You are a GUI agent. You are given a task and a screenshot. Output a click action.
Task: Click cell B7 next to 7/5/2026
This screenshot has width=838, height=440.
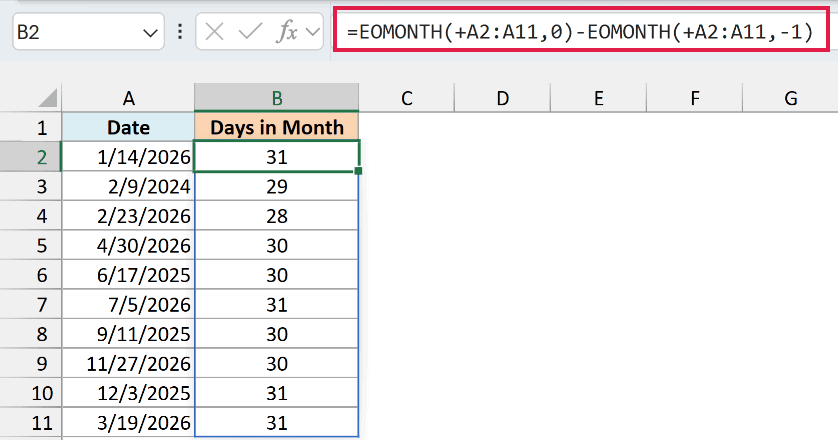(276, 304)
